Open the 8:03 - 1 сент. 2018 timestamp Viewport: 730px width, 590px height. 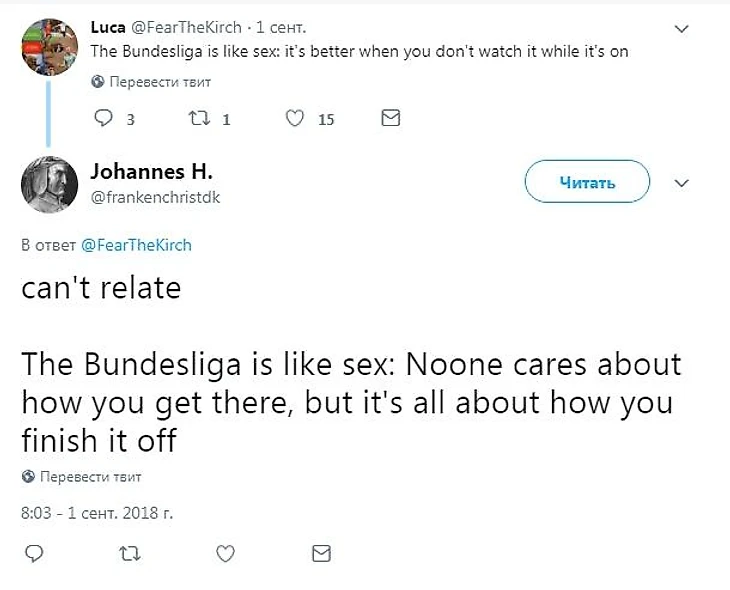pos(97,514)
